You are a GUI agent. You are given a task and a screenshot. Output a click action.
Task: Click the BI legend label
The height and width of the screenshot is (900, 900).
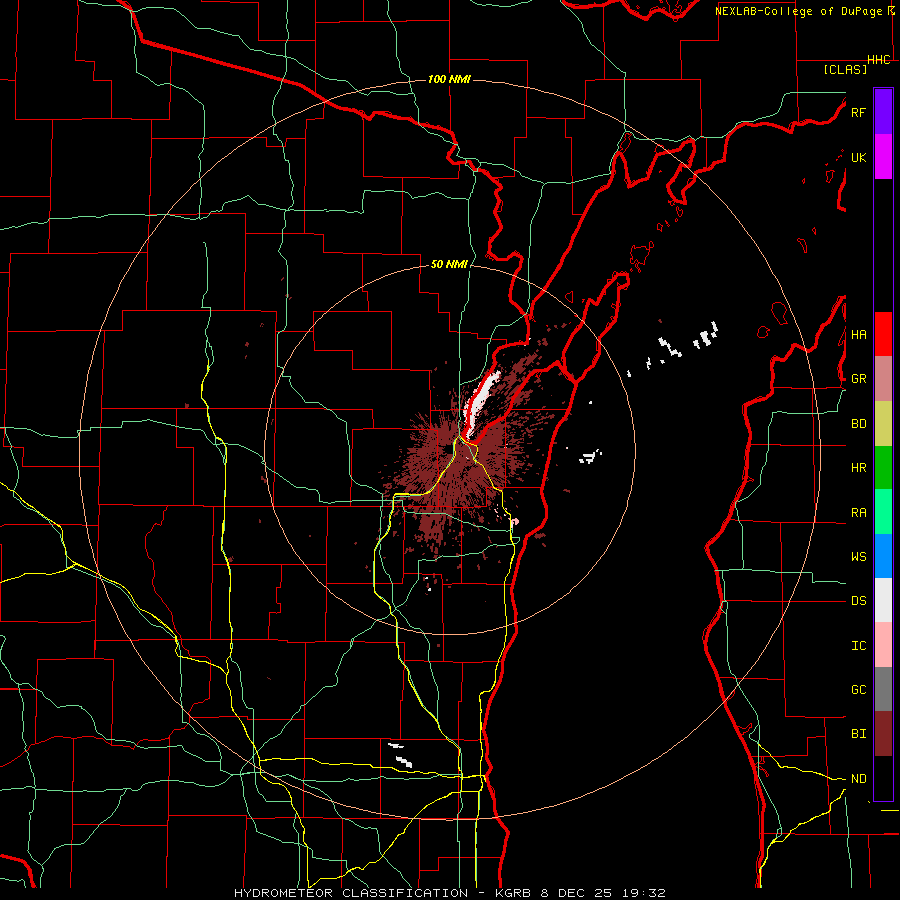click(x=858, y=734)
